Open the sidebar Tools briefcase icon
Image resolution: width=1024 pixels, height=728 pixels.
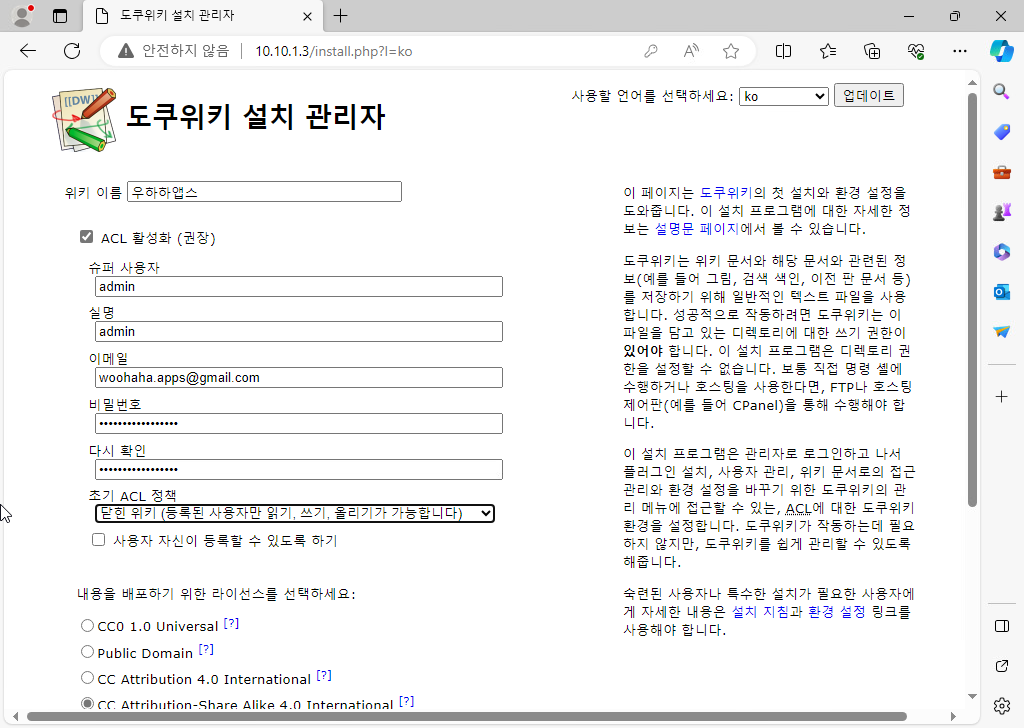pos(1001,172)
